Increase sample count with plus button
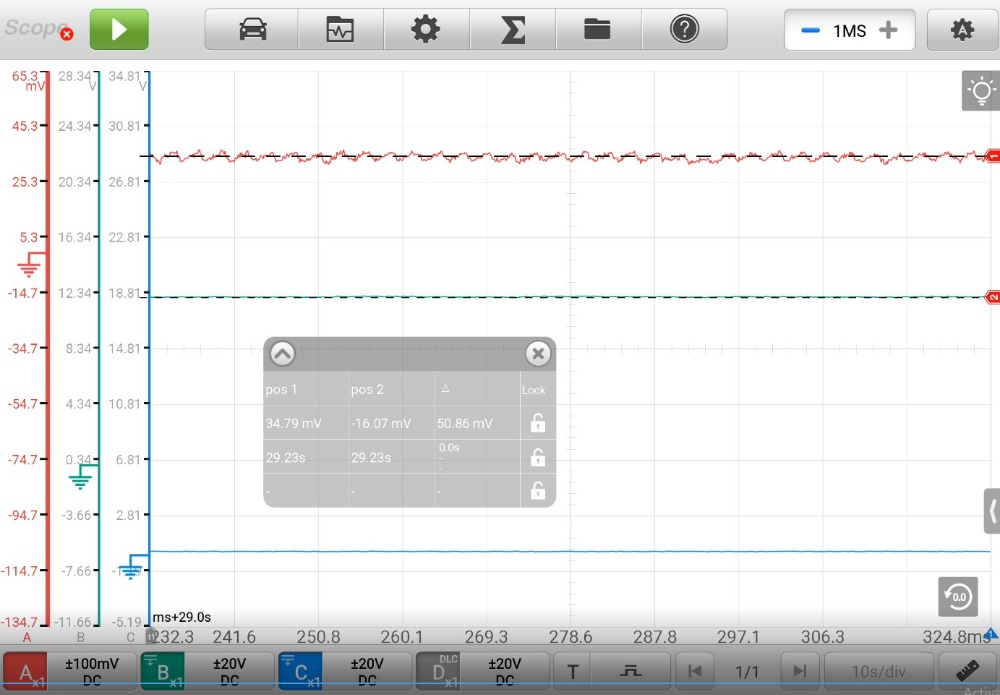Image resolution: width=1000 pixels, height=695 pixels. 888,31
